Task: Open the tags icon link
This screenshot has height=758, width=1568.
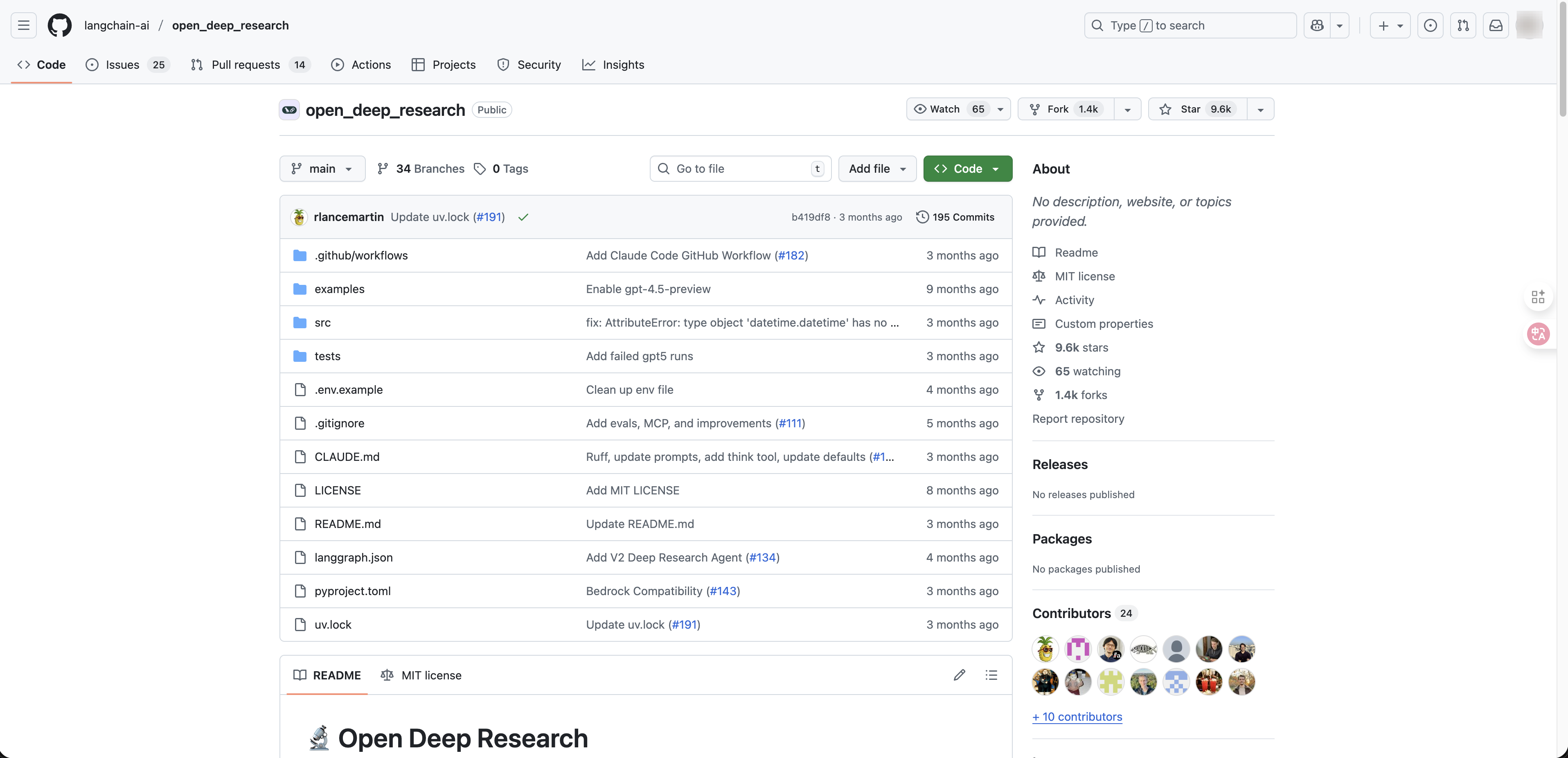Action: (480, 169)
